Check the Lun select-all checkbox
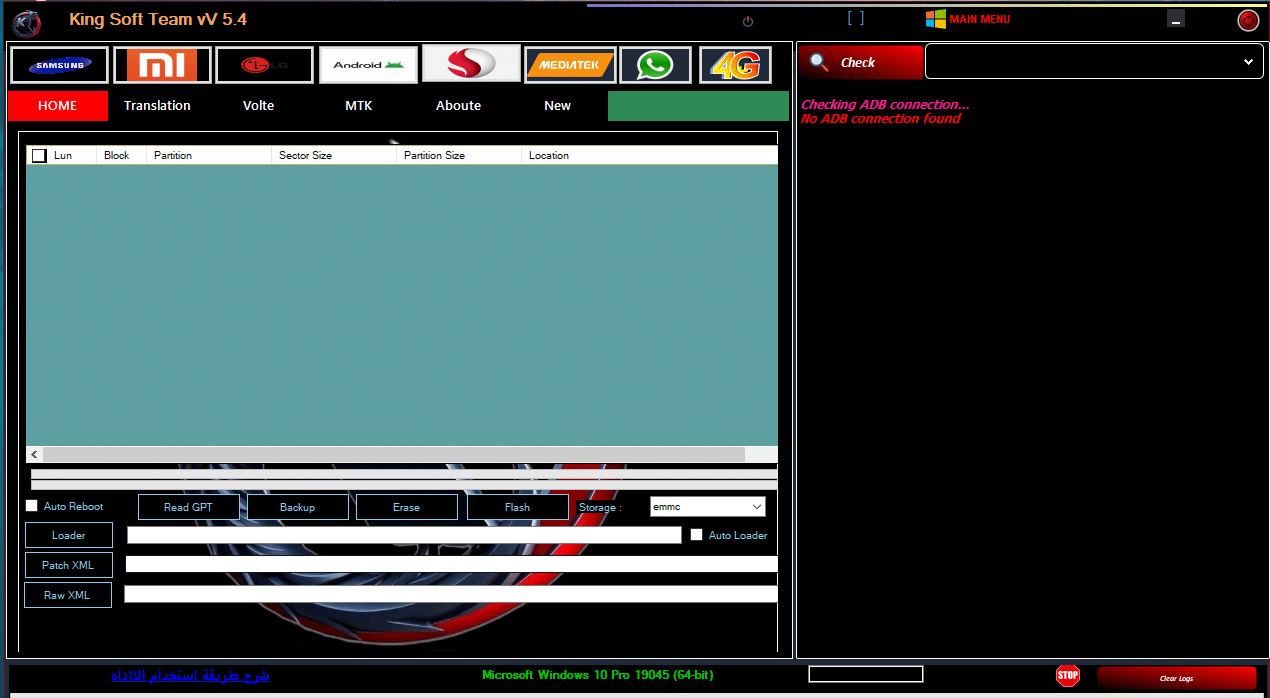The height and width of the screenshot is (698, 1270). [39, 155]
